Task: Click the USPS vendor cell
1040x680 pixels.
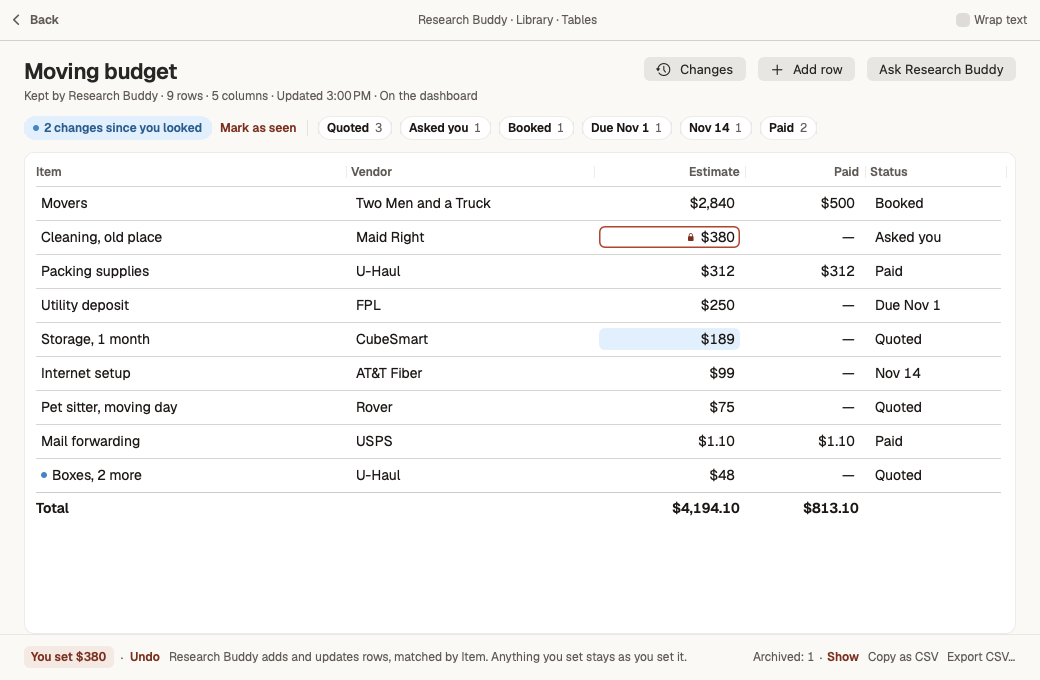Action: (x=374, y=441)
